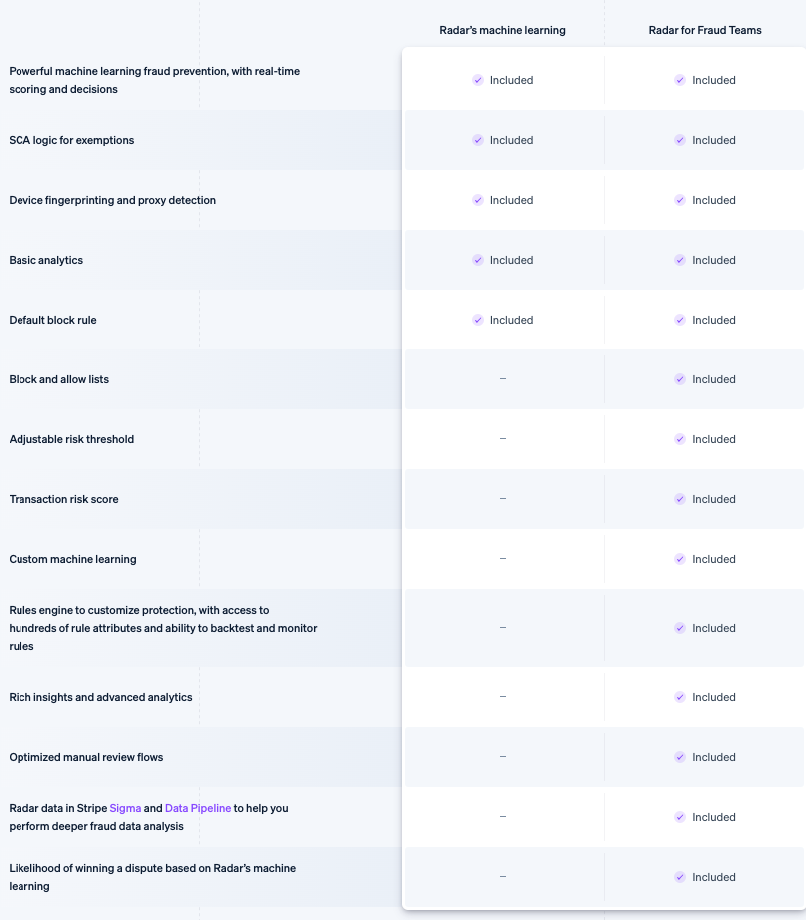Click the Data Pipeline link
Viewport: 806px width, 920px height.
point(198,808)
